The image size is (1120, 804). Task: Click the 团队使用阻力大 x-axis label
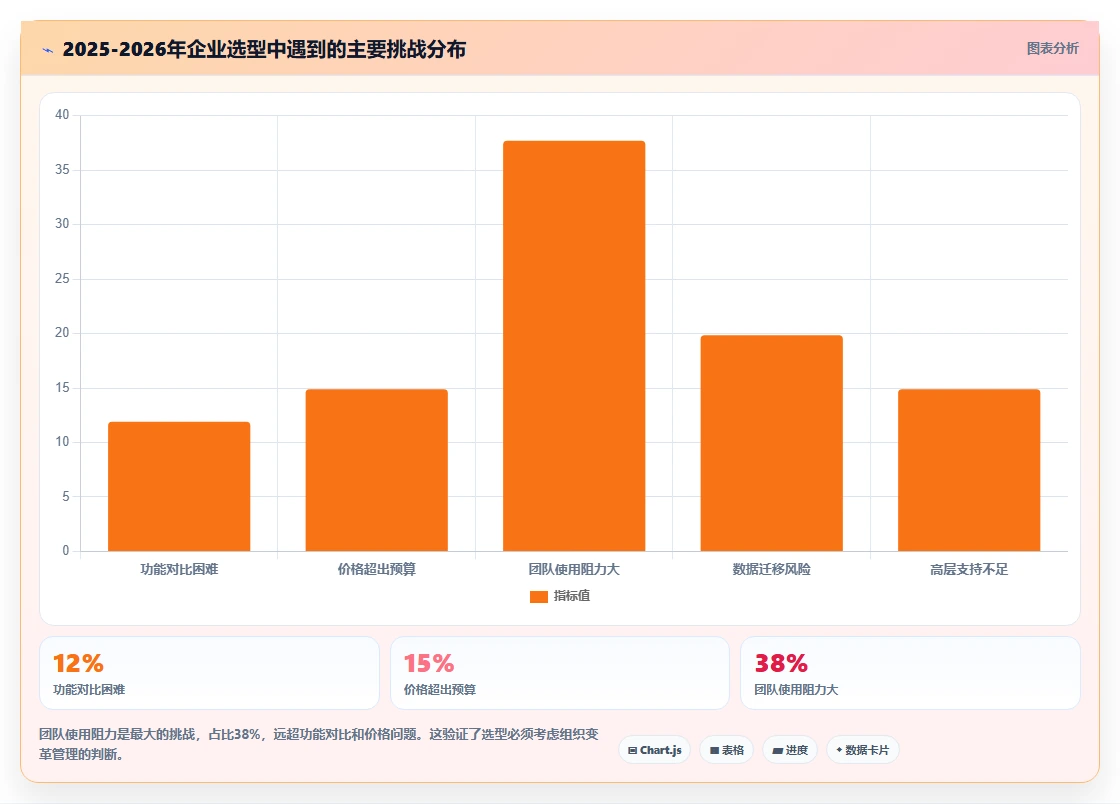pos(574,569)
